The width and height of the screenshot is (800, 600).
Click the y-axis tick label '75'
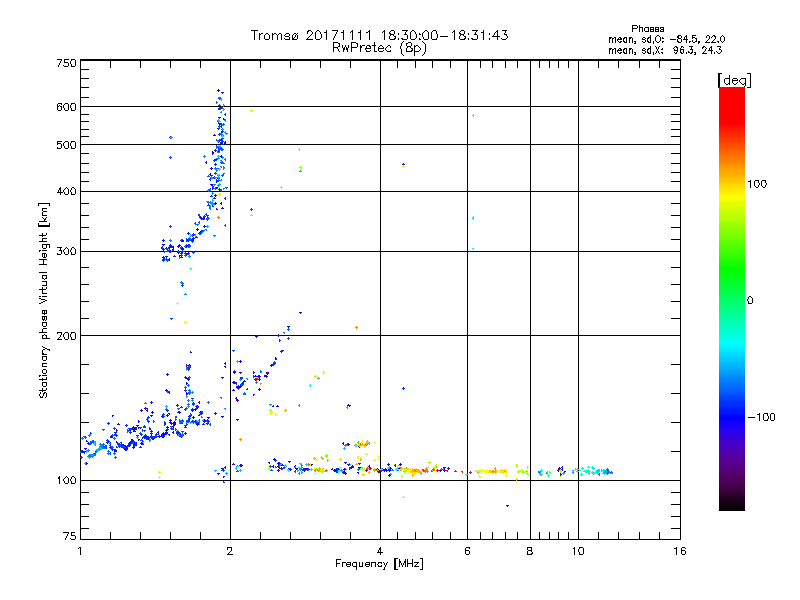70,536
